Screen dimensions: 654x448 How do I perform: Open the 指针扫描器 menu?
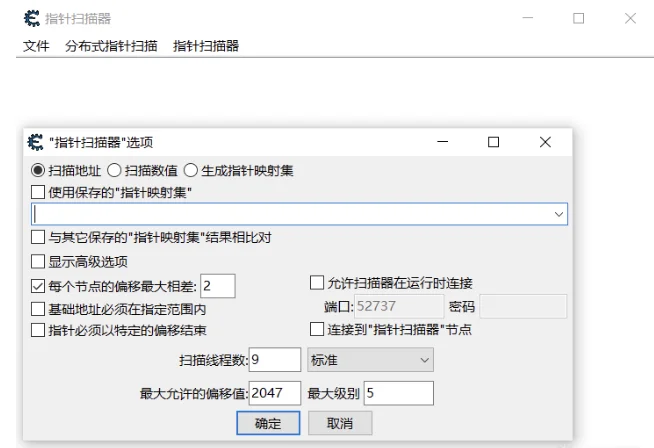coord(206,45)
